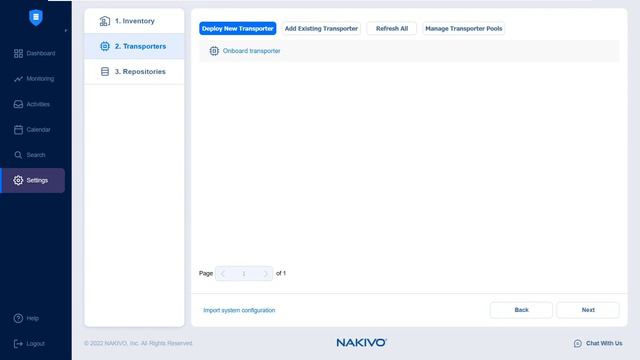Open Chat With Us
Viewport: 640px width, 360px height.
coord(598,343)
